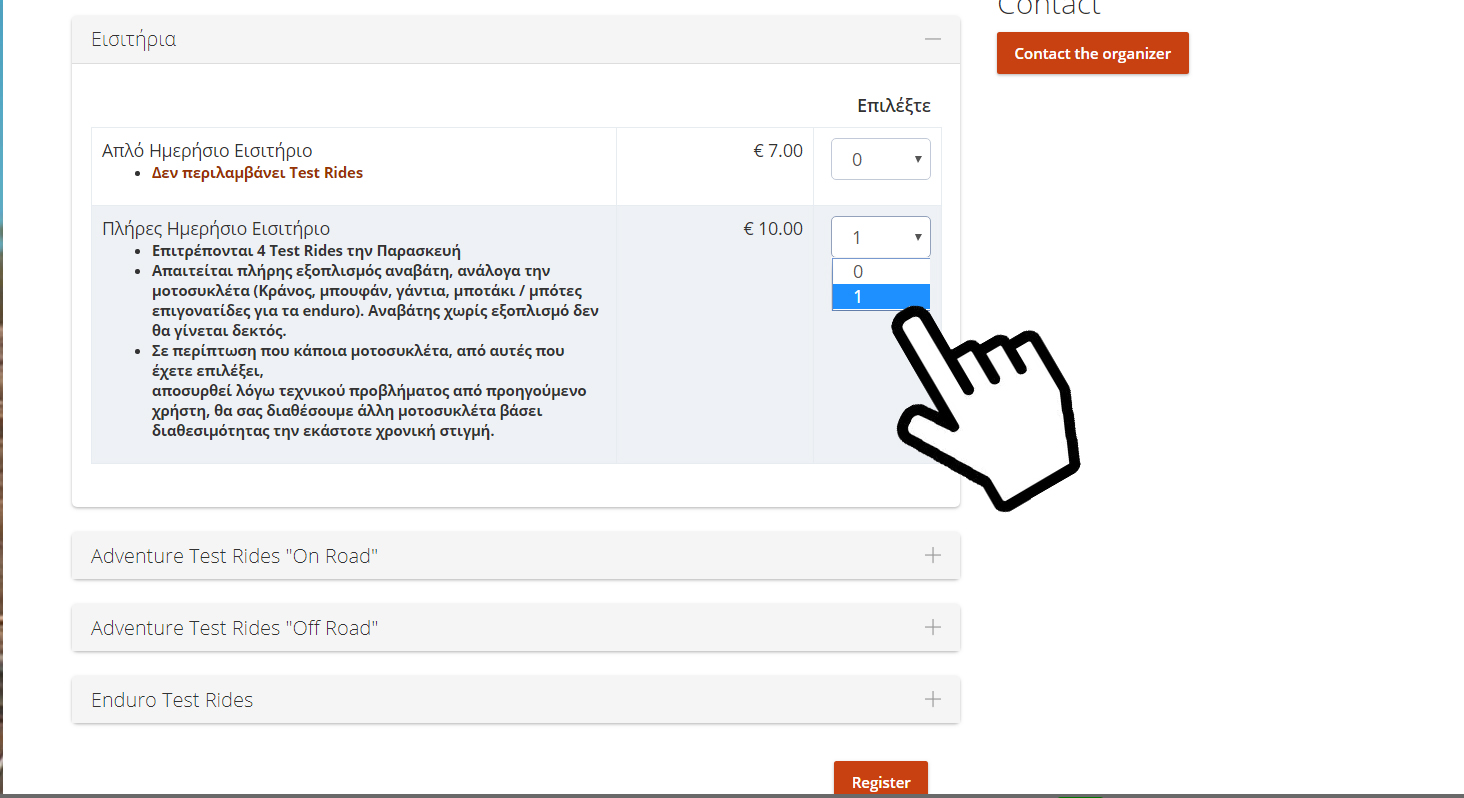Choose option 1 in the open quantity list

pos(881,297)
